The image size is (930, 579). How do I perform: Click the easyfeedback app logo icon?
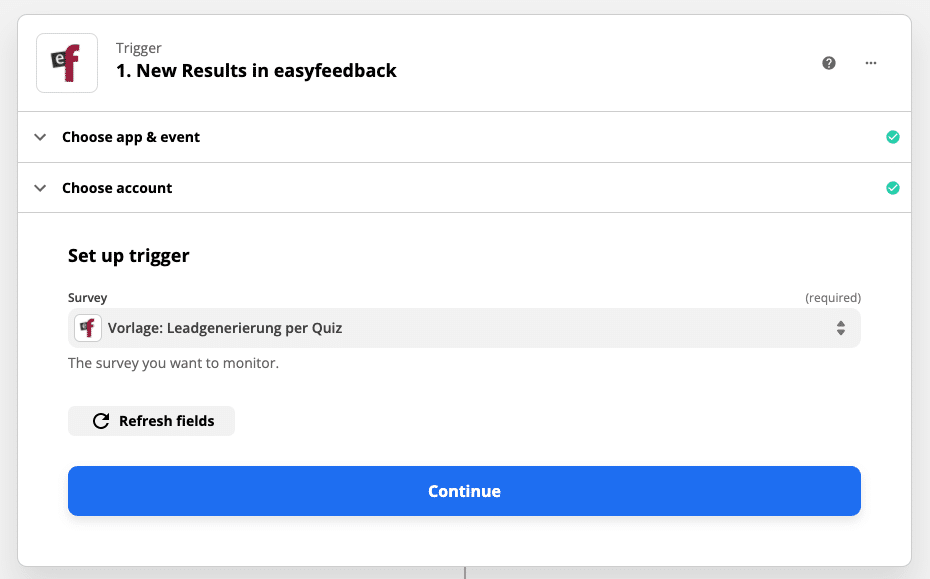pyautogui.click(x=66, y=62)
